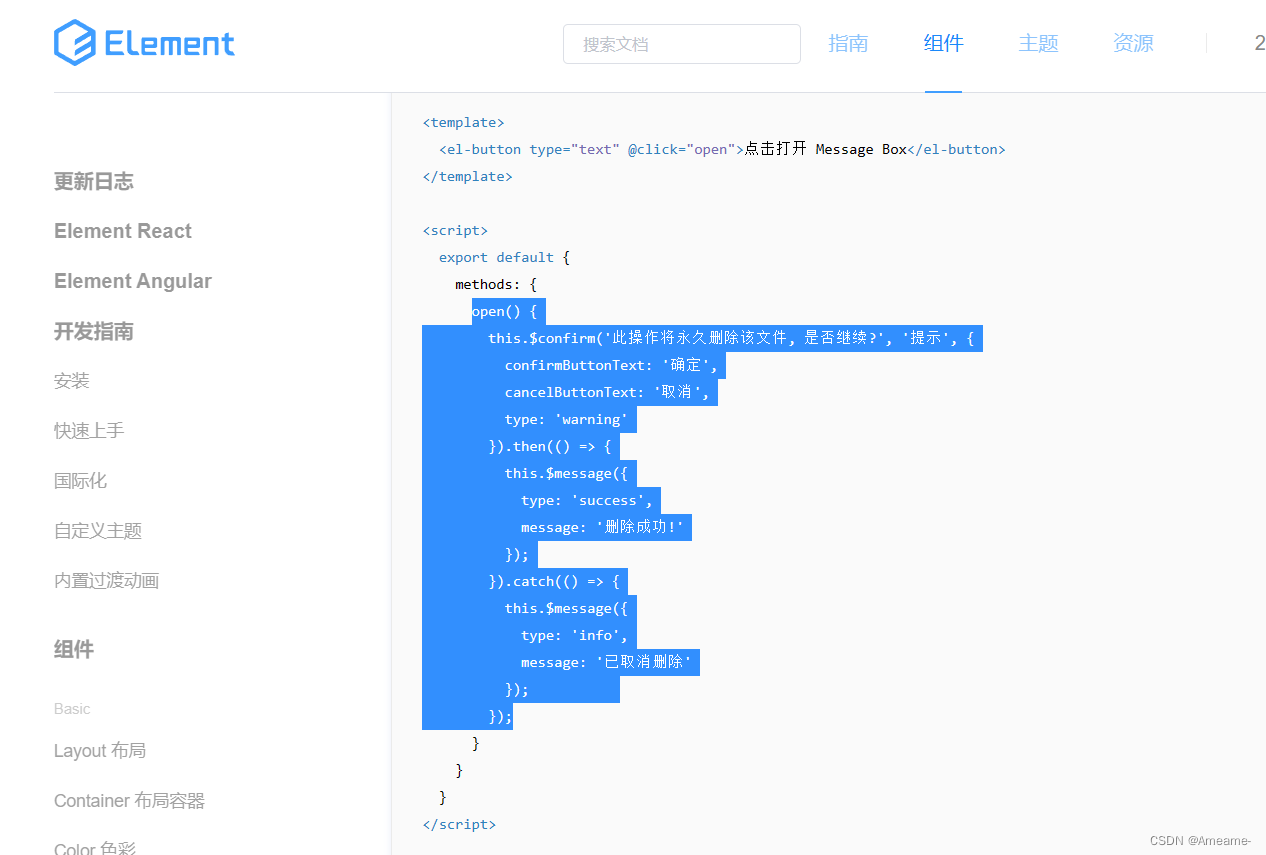Click the type: 'info' code line
This screenshot has width=1266, height=855.
click(574, 635)
